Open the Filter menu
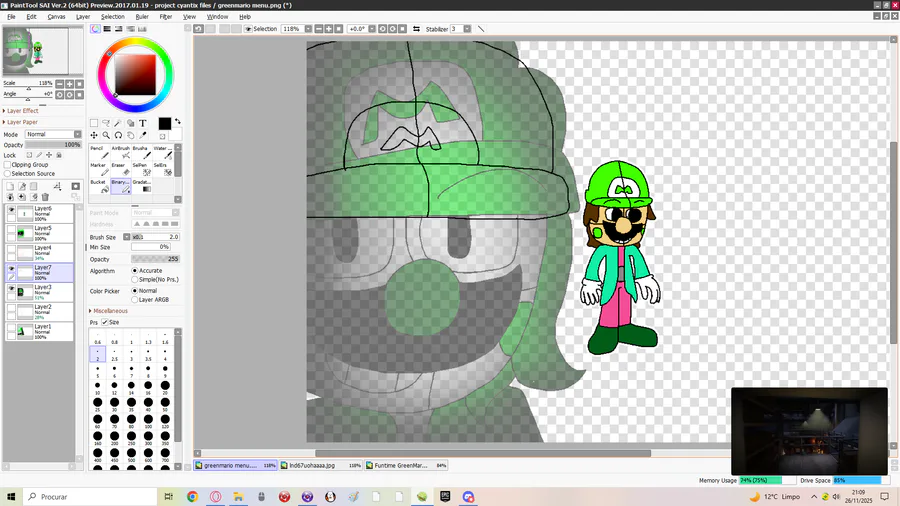 [x=166, y=17]
